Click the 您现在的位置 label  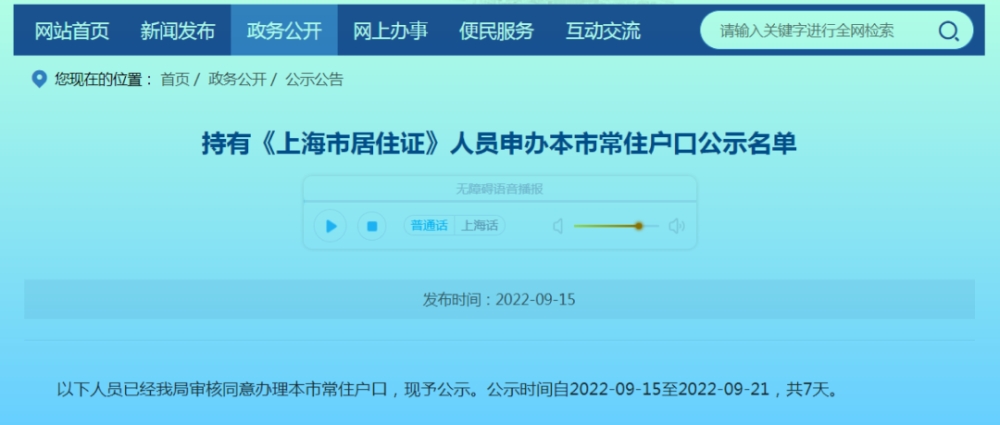103,79
